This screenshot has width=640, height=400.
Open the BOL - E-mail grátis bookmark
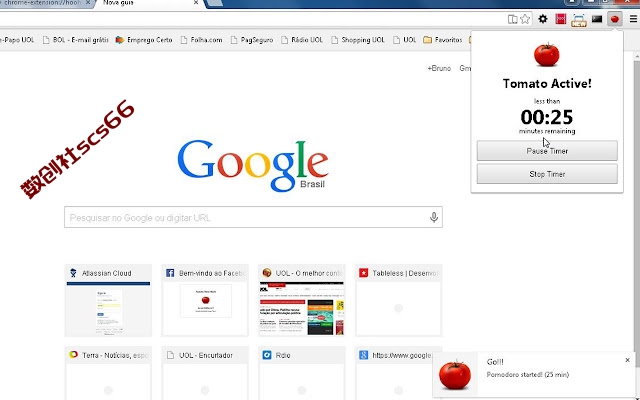tap(76, 40)
